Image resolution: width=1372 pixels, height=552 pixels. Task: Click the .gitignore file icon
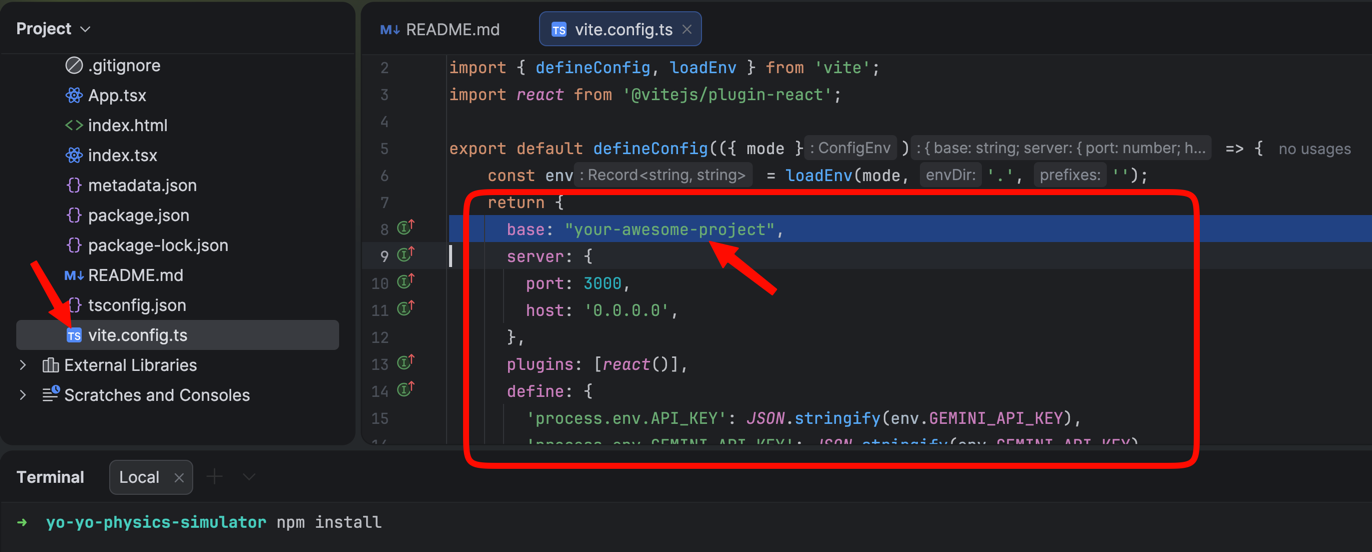[74, 66]
